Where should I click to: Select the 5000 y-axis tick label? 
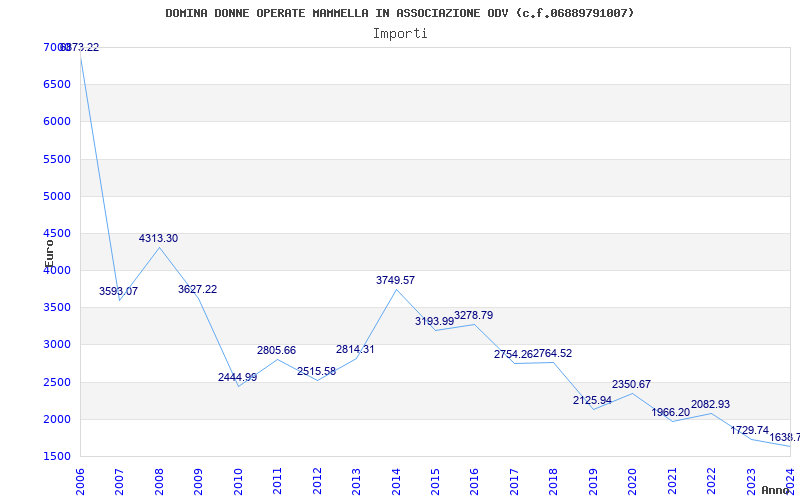57,196
